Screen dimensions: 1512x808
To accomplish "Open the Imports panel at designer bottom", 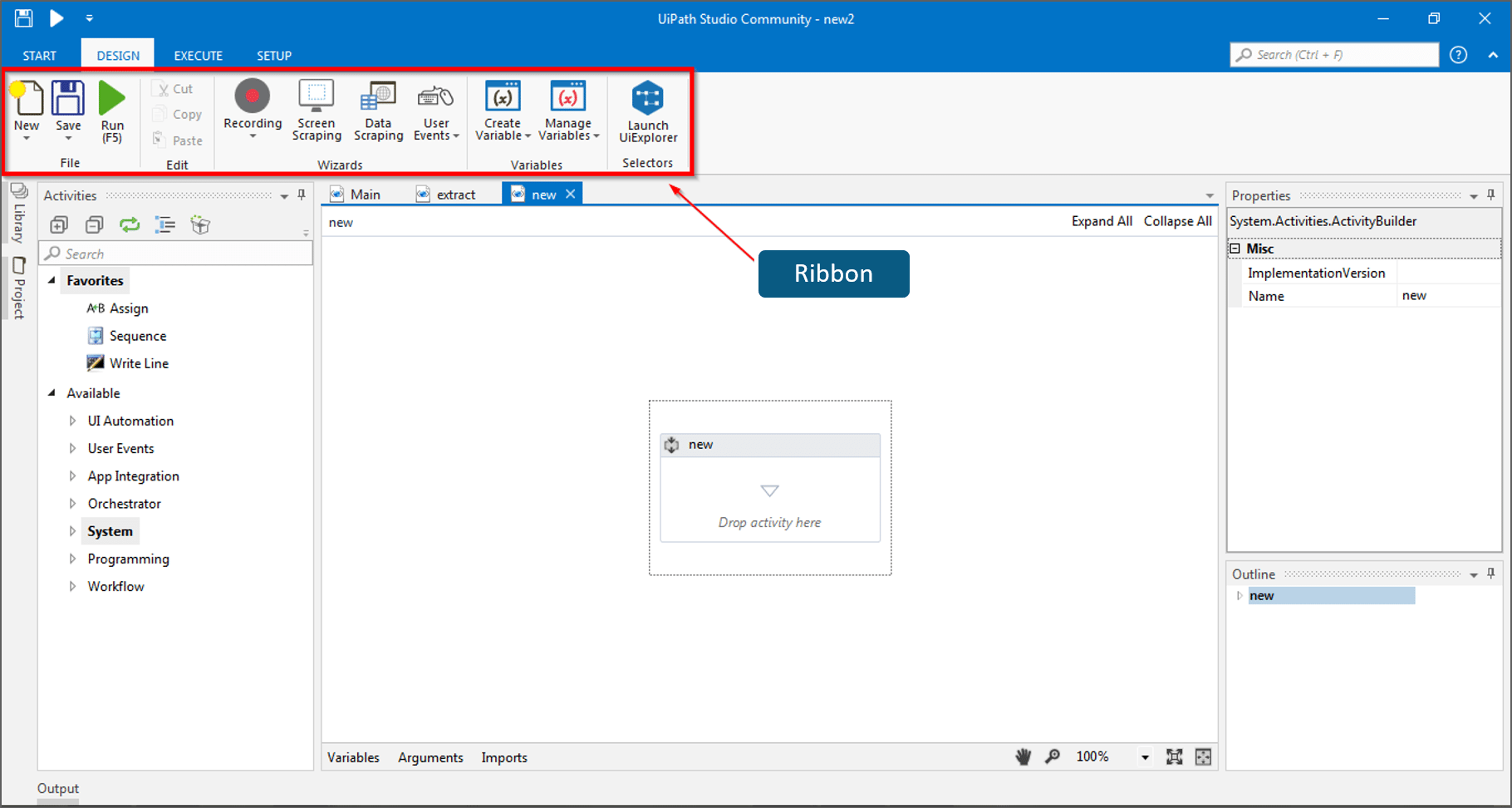I will (504, 757).
